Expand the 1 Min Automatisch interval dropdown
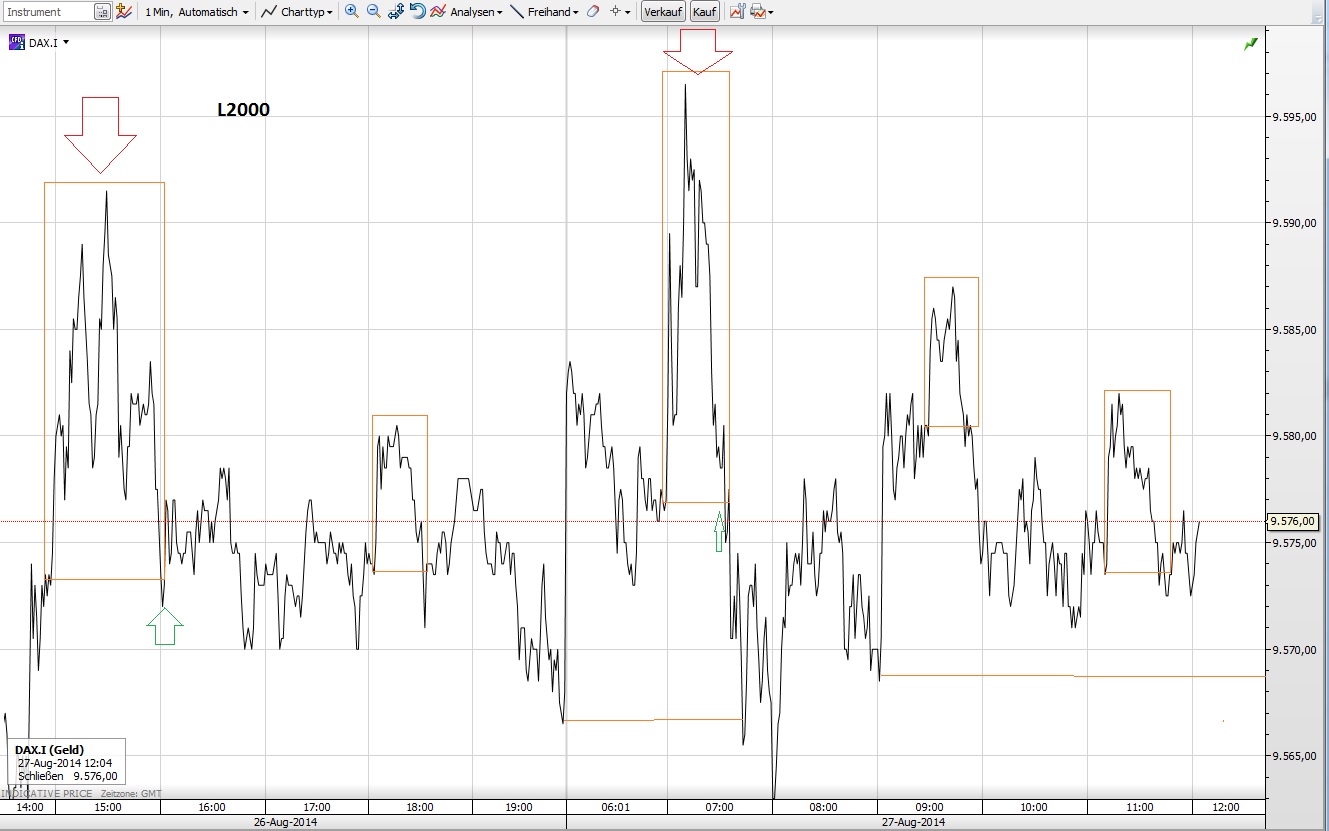1329x831 pixels. 195,11
